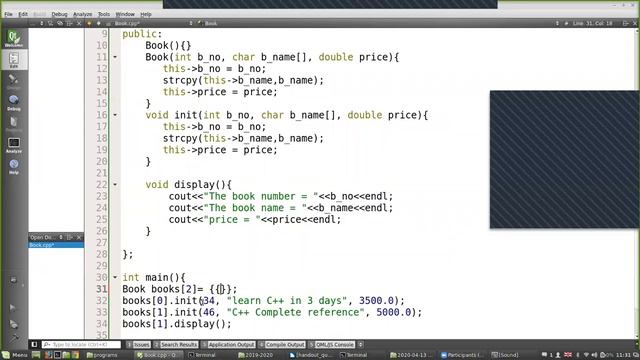This screenshot has height=360, width=640.
Task: Open the QML/JS Console pane
Action: (x=331, y=344)
